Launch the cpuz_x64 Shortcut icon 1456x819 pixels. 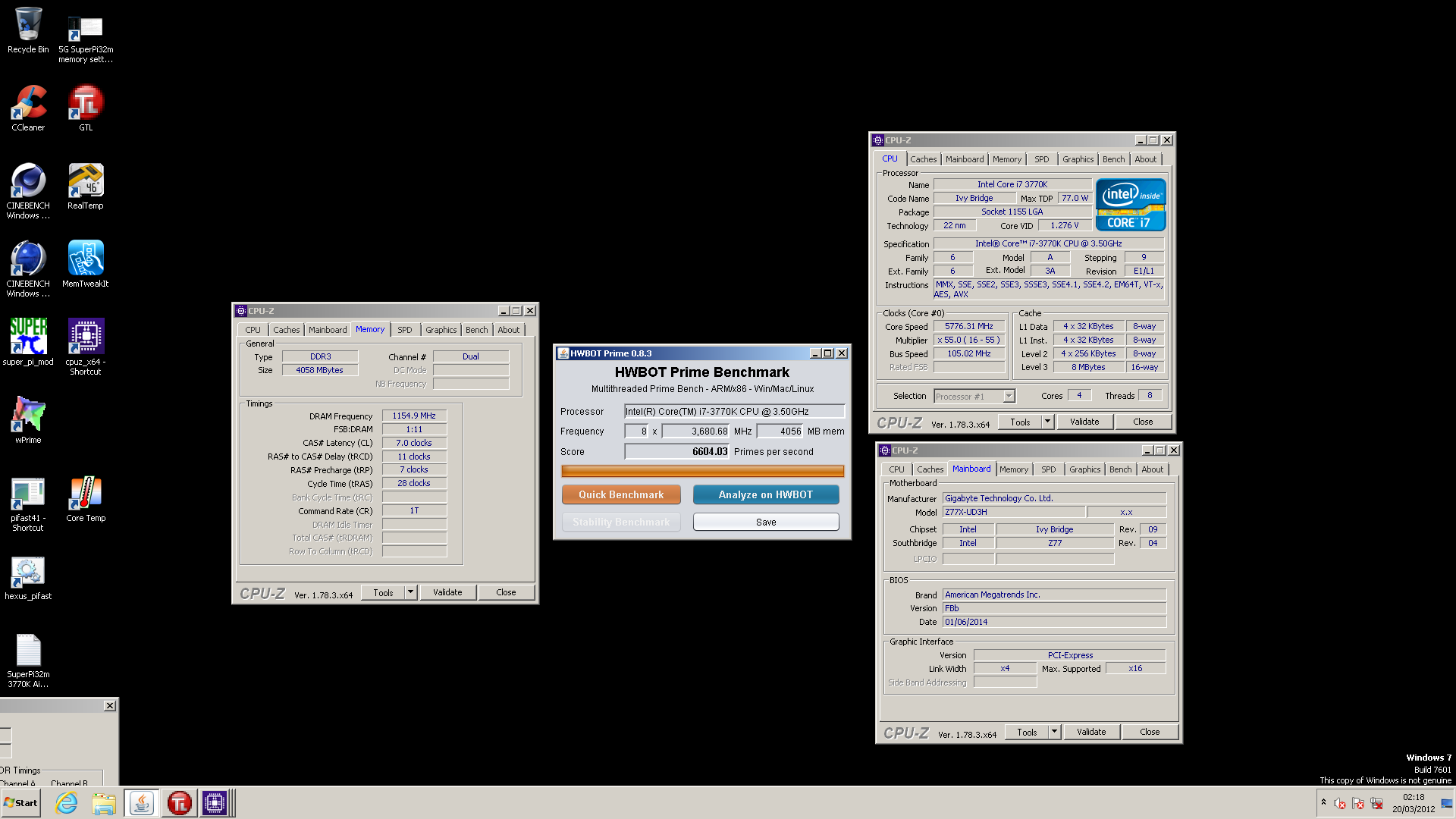86,347
